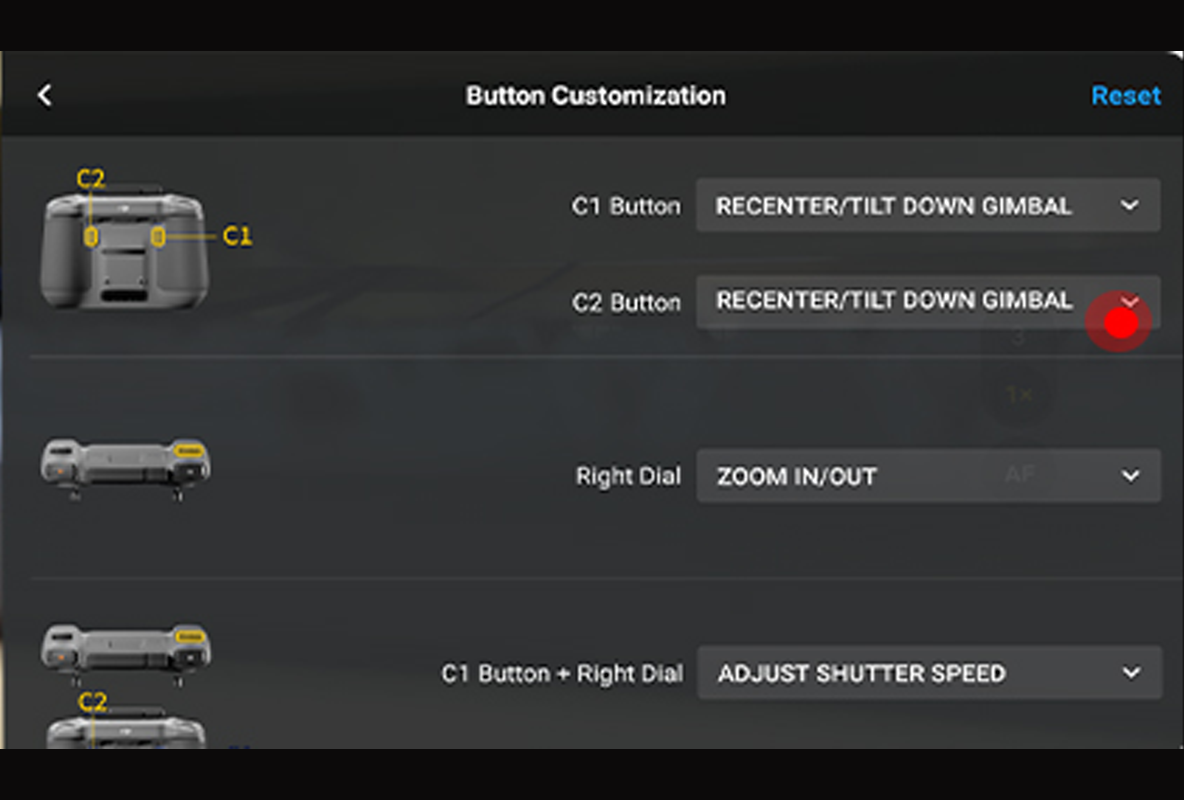
Task: Click the yellow C1 label beside controller image
Action: click(237, 236)
